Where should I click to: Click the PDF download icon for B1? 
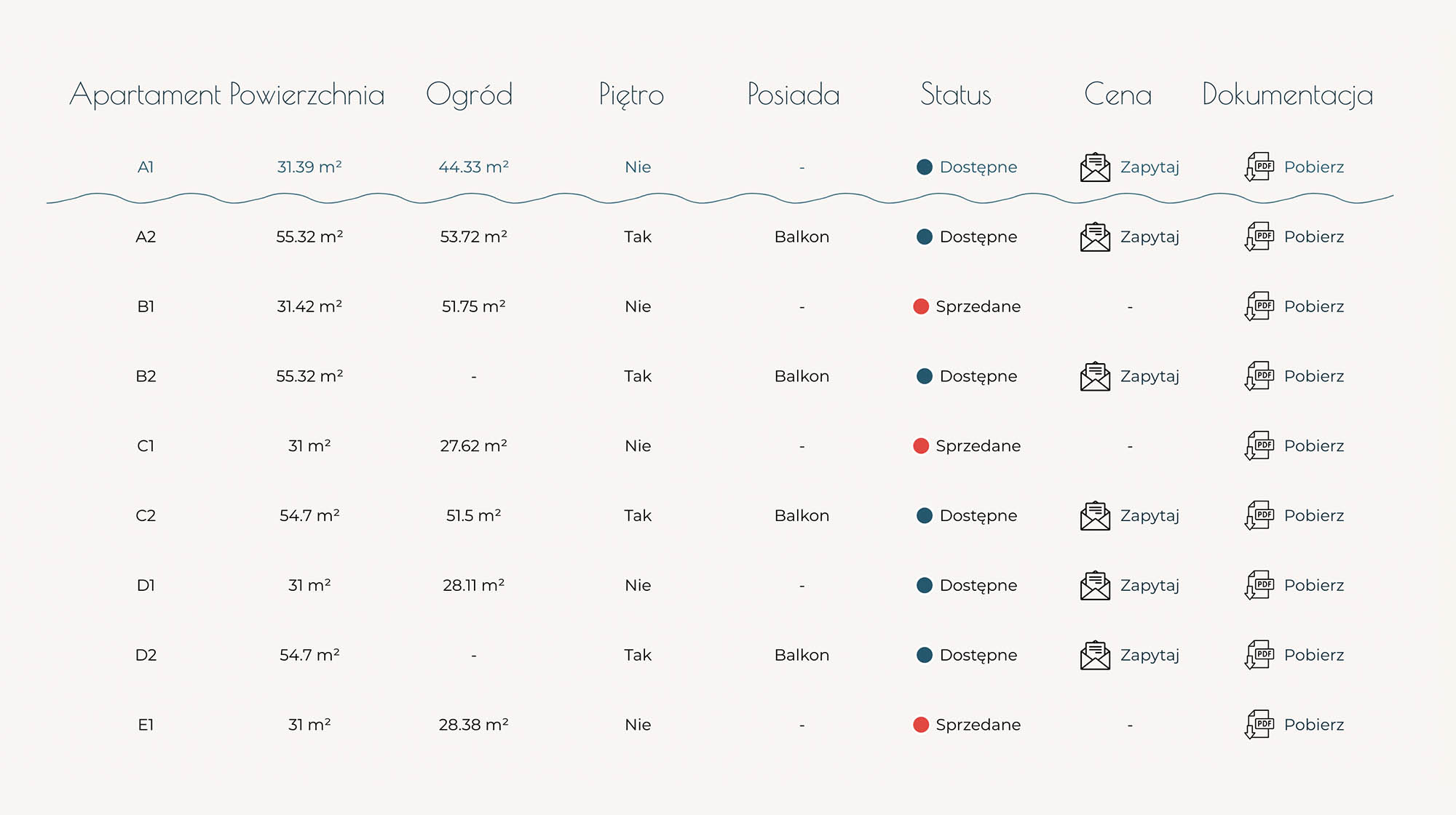coord(1259,306)
